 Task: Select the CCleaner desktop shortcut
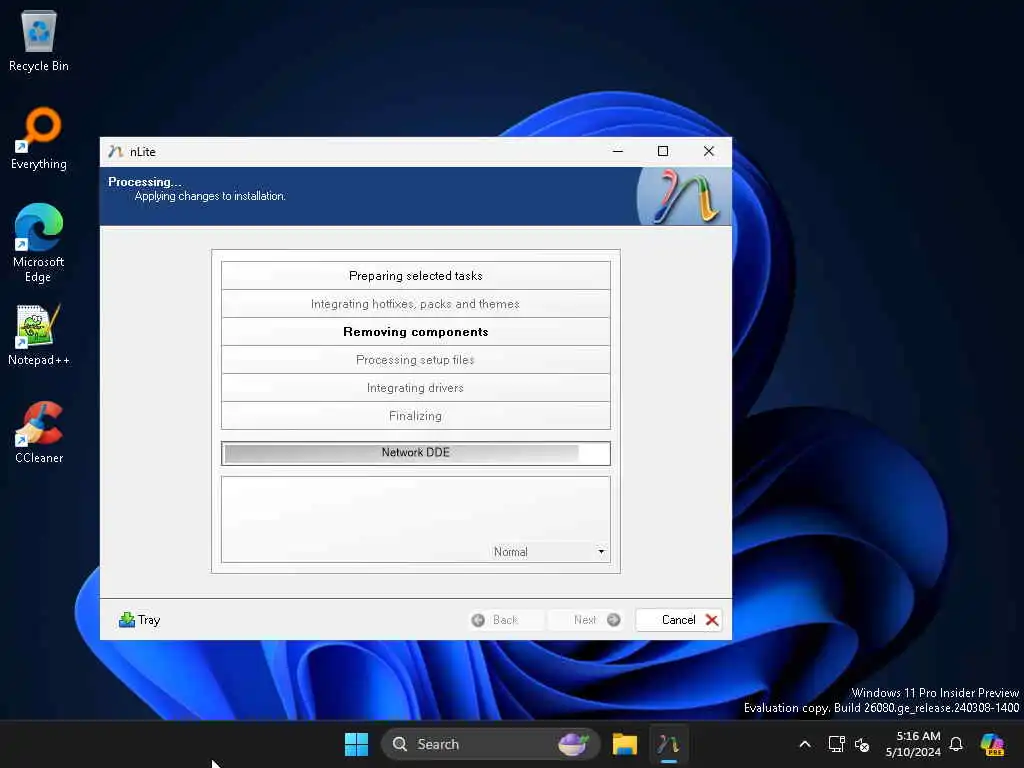point(39,433)
